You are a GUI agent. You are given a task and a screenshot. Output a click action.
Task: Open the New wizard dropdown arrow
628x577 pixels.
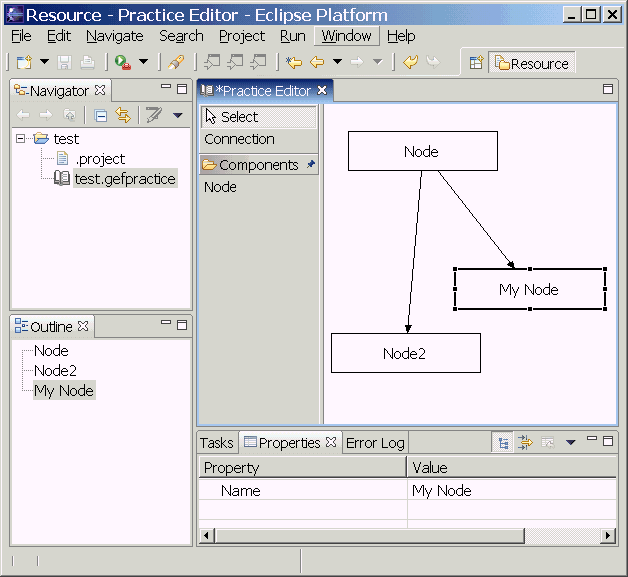(x=44, y=62)
